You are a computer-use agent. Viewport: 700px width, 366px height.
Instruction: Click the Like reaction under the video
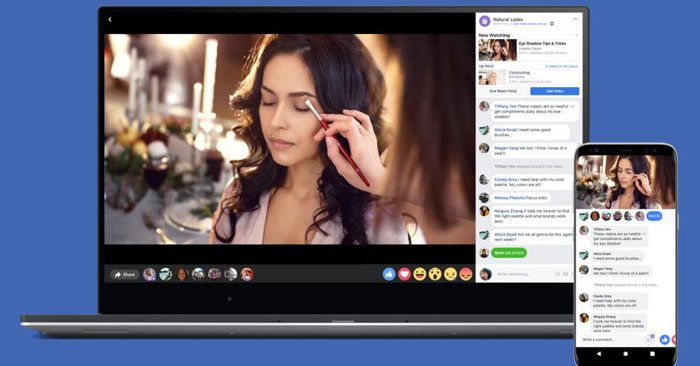tap(389, 274)
